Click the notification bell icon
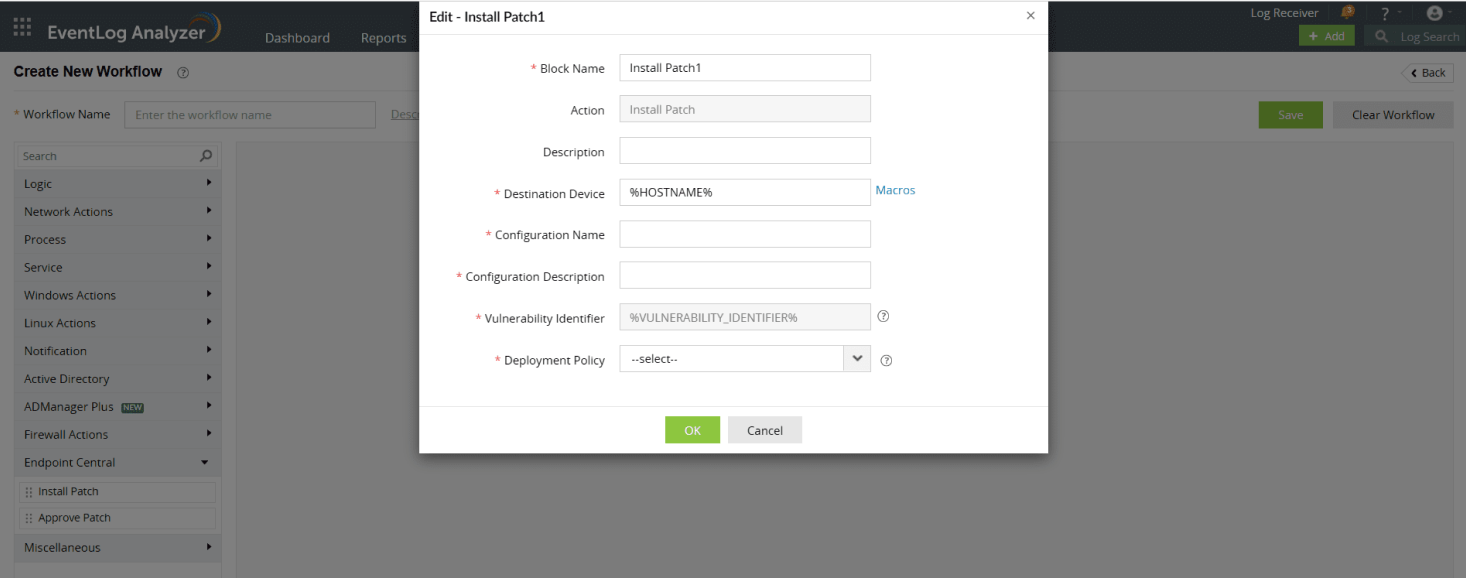This screenshot has width=1466, height=578. click(1348, 13)
